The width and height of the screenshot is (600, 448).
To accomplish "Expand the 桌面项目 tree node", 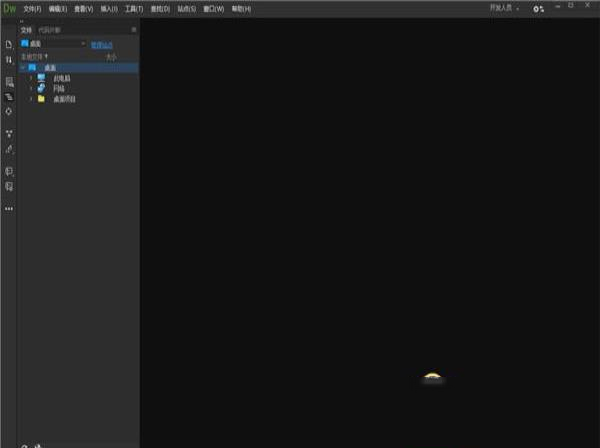I will click(31, 99).
